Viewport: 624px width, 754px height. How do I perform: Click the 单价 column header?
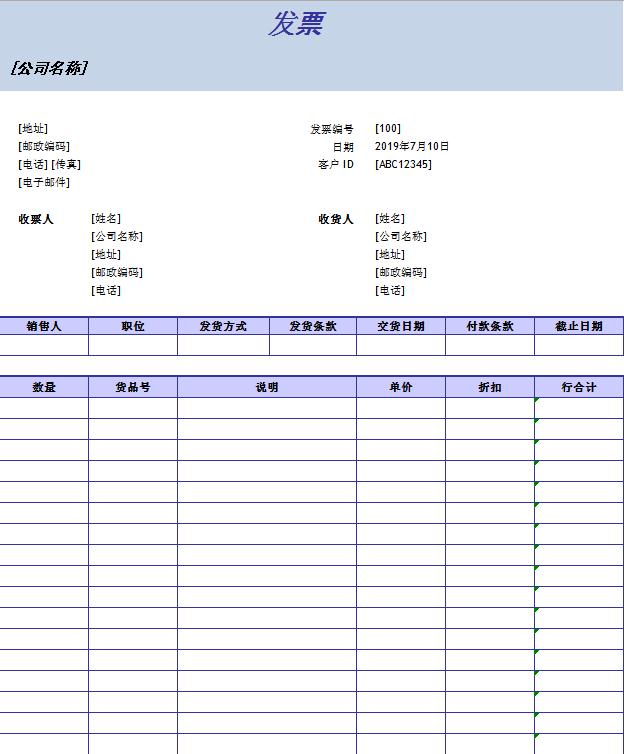(x=400, y=387)
